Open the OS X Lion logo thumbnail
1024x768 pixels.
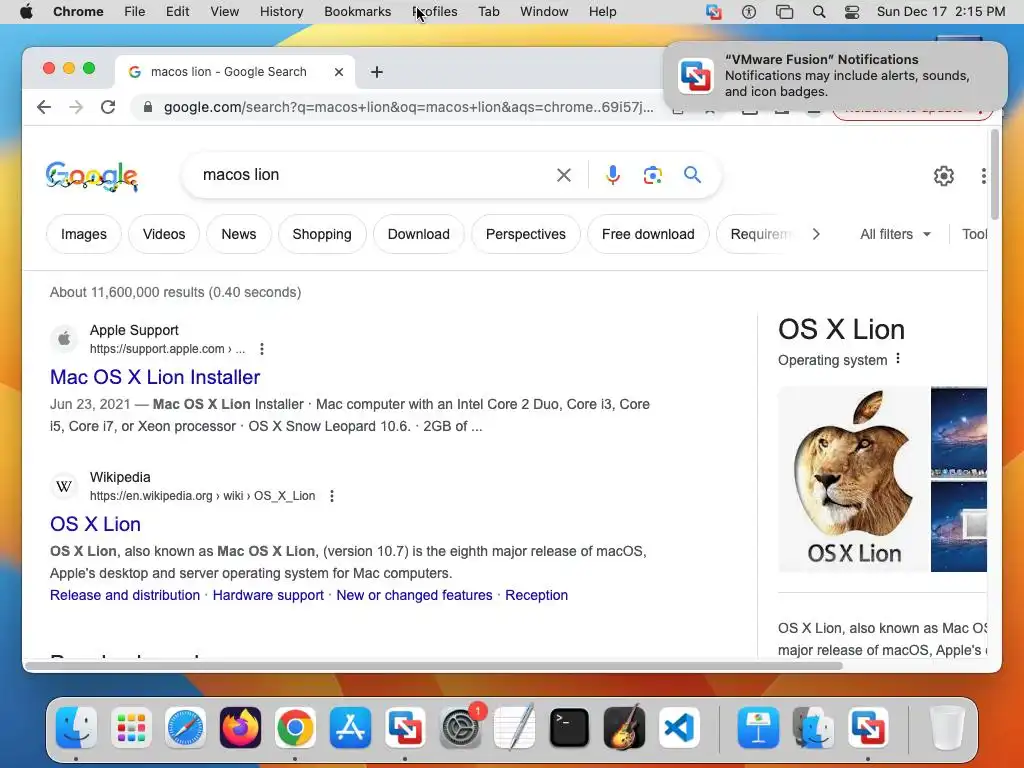pos(854,479)
